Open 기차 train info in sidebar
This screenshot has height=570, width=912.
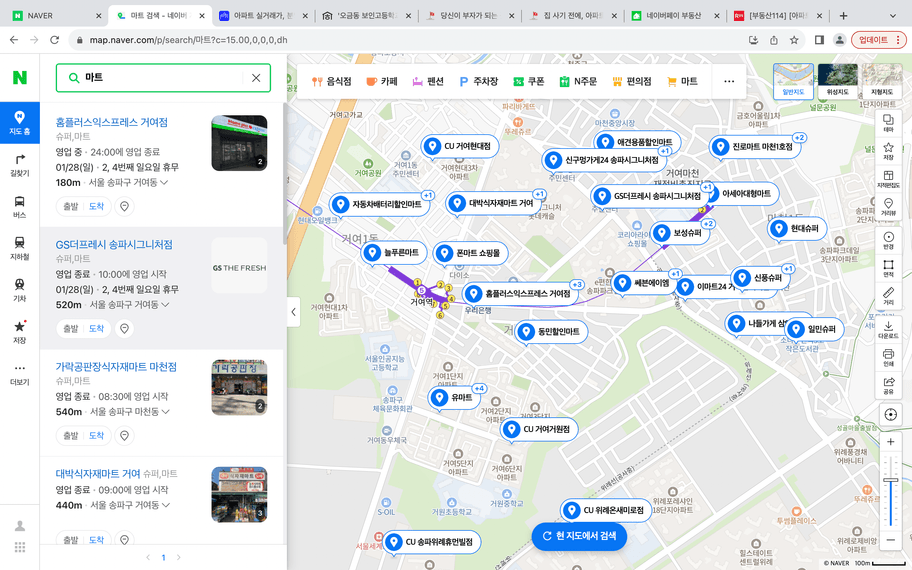tap(20, 291)
